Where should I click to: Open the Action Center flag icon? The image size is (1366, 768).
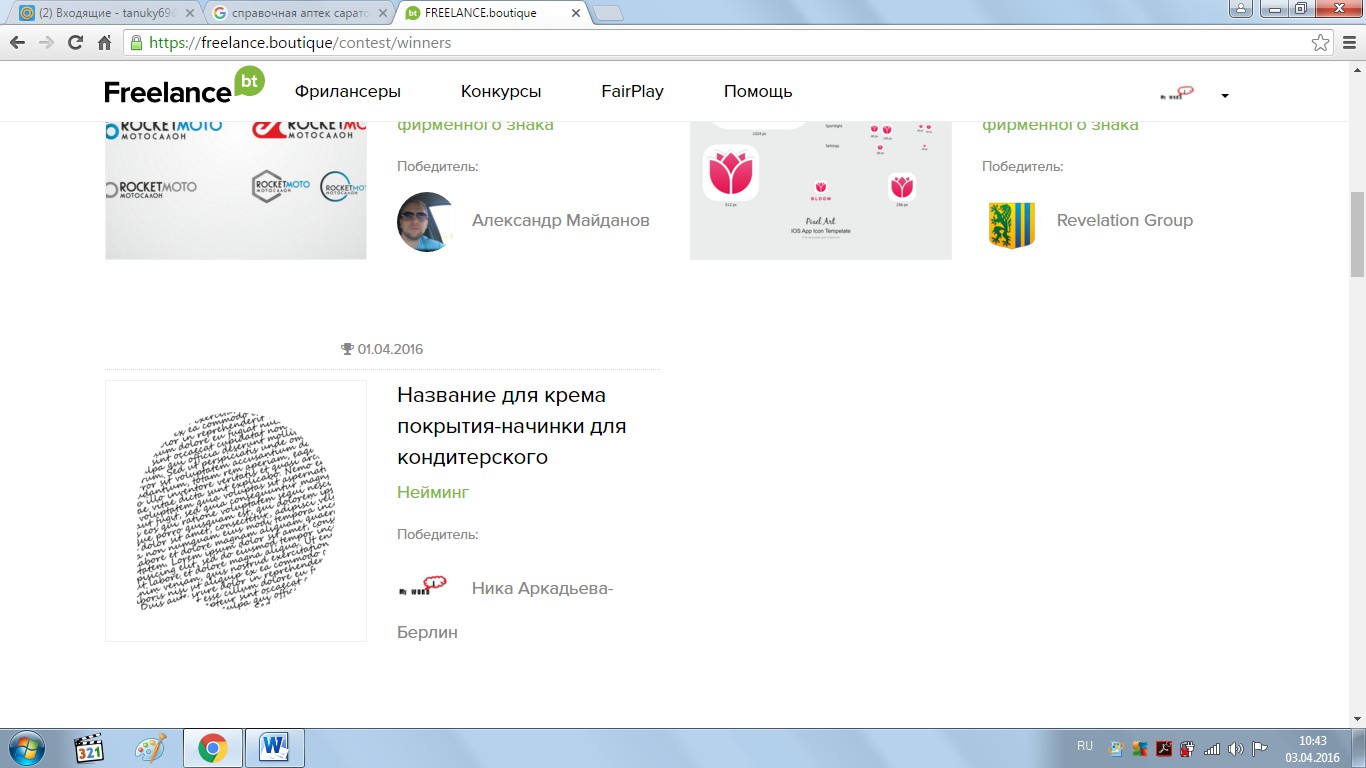1260,748
